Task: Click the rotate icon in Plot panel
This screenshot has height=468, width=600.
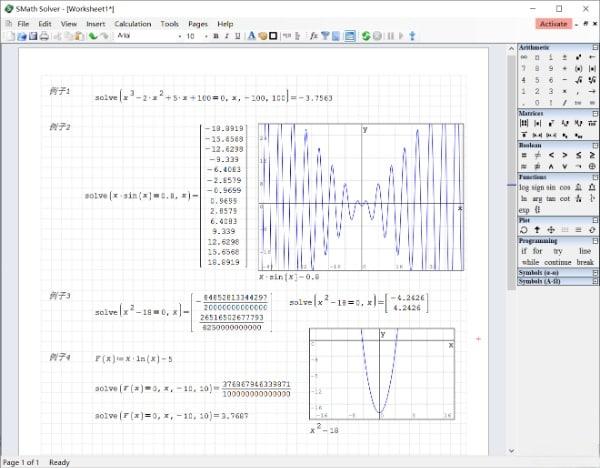Action: (524, 230)
